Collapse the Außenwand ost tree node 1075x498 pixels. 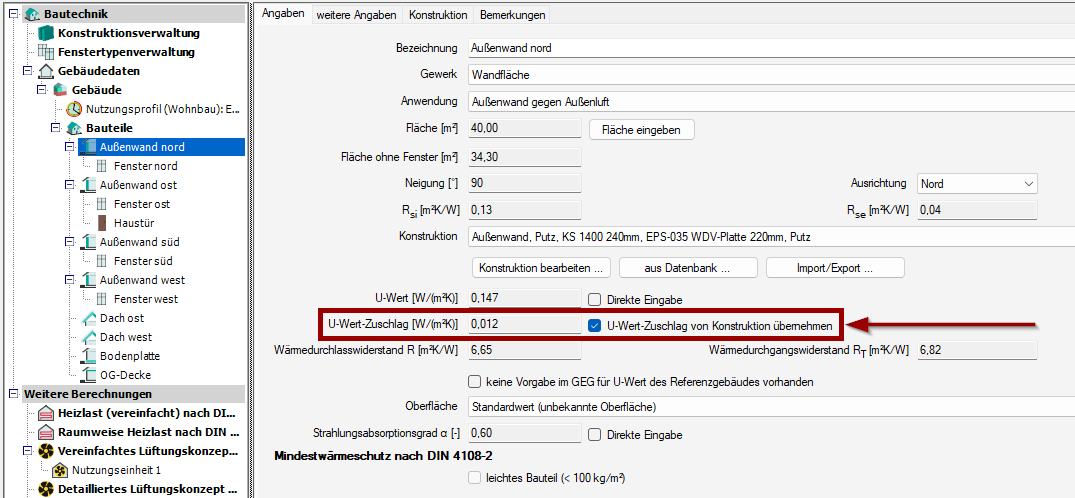coord(70,185)
